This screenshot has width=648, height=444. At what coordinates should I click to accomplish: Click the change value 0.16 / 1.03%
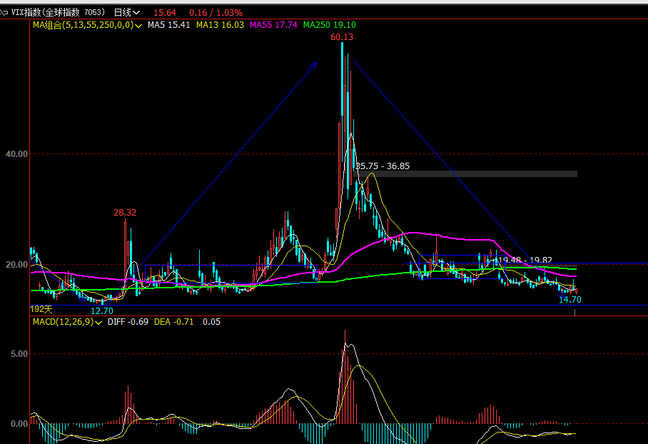click(x=216, y=13)
